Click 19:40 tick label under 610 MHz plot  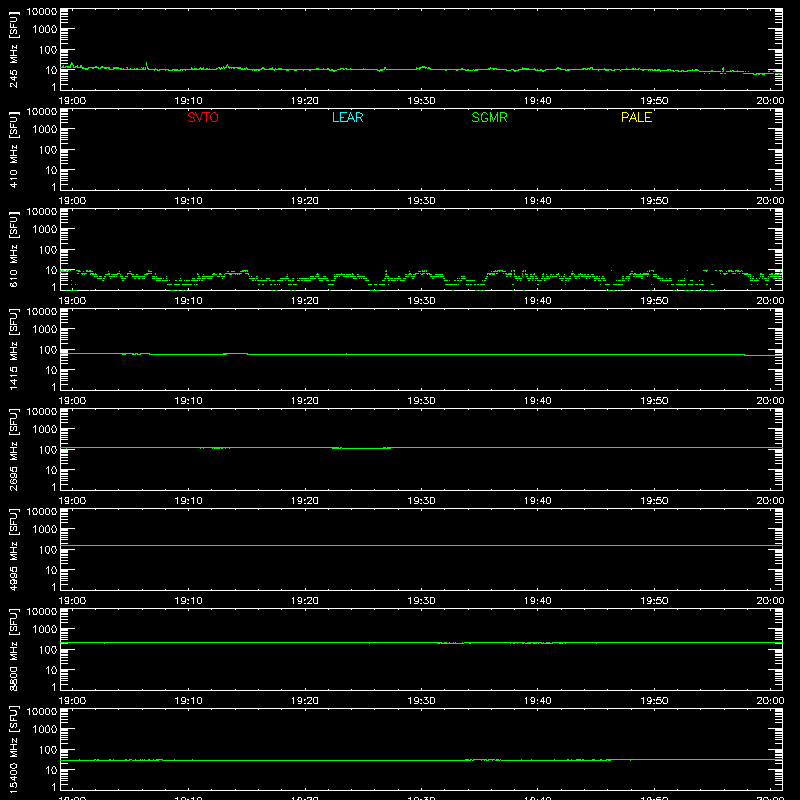(538, 301)
